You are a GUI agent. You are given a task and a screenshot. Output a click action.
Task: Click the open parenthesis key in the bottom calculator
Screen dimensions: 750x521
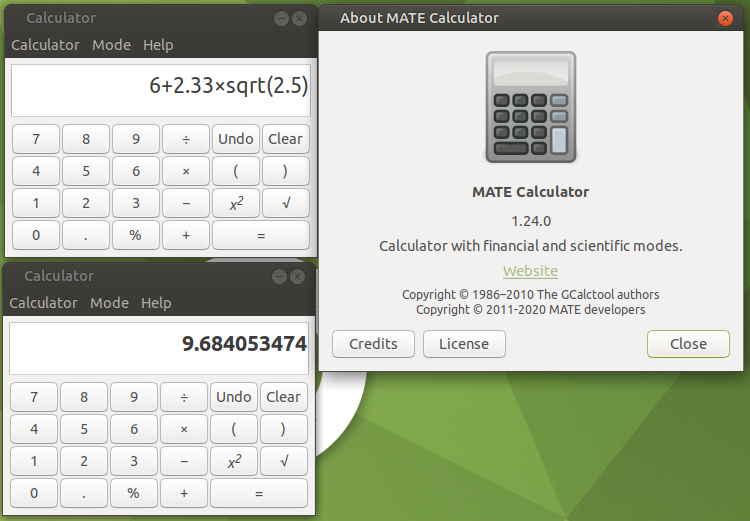pyautogui.click(x=234, y=429)
